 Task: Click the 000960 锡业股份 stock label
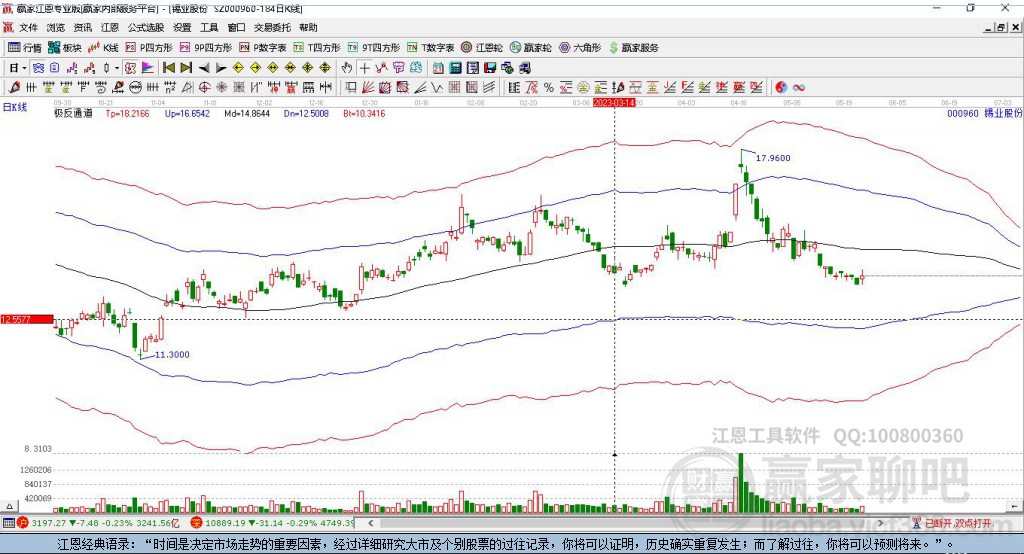[984, 114]
